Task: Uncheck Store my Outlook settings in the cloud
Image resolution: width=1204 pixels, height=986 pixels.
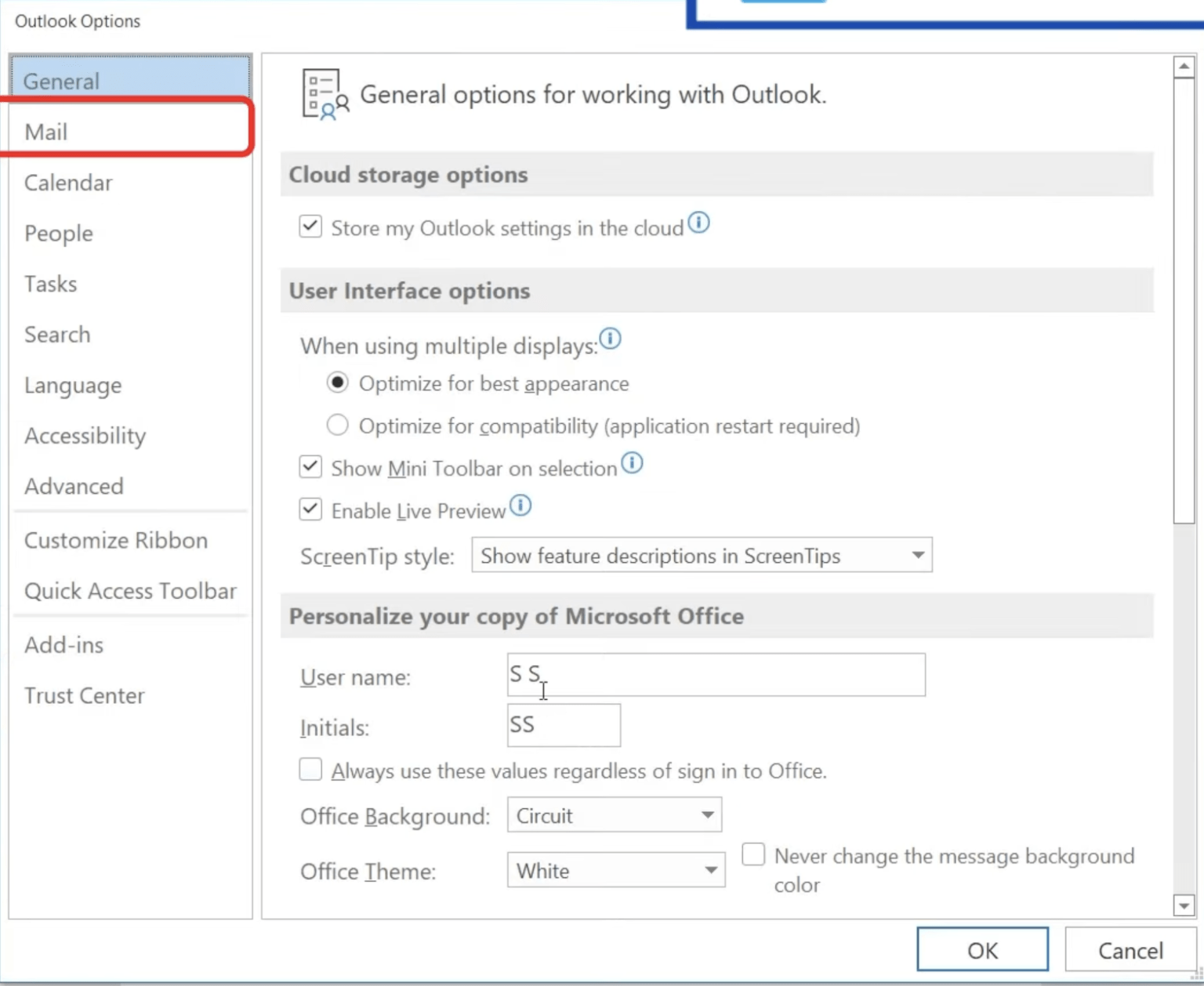Action: point(310,226)
